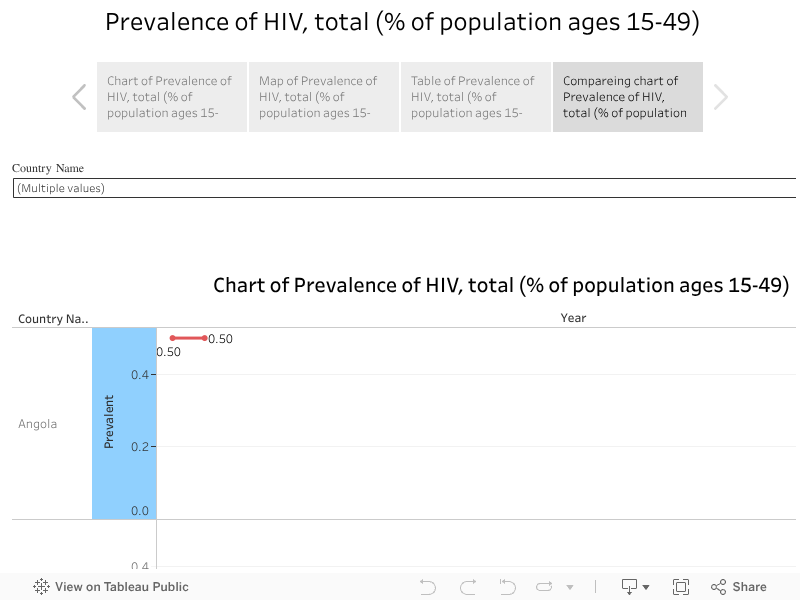Expand the refresh options arrow
Image resolution: width=800 pixels, height=600 pixels.
[x=570, y=588]
